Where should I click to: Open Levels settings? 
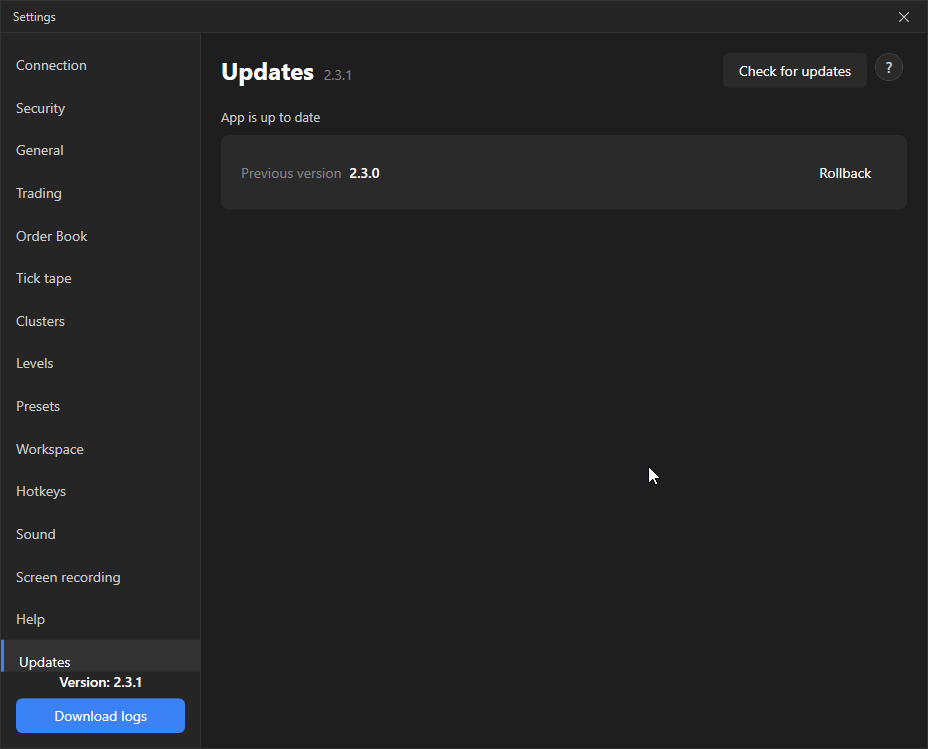coord(101,363)
